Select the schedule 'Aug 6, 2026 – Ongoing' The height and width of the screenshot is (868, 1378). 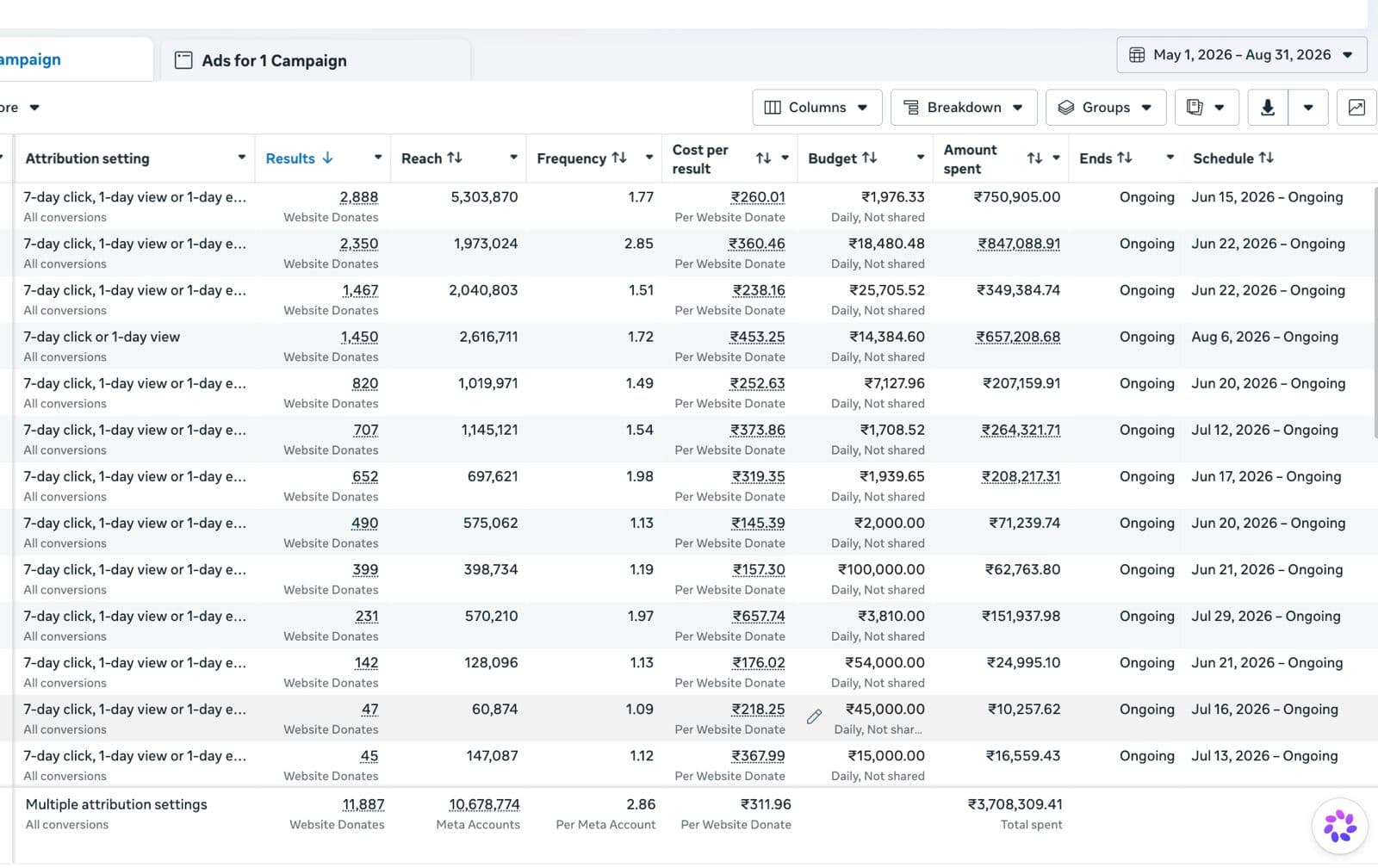click(1264, 337)
